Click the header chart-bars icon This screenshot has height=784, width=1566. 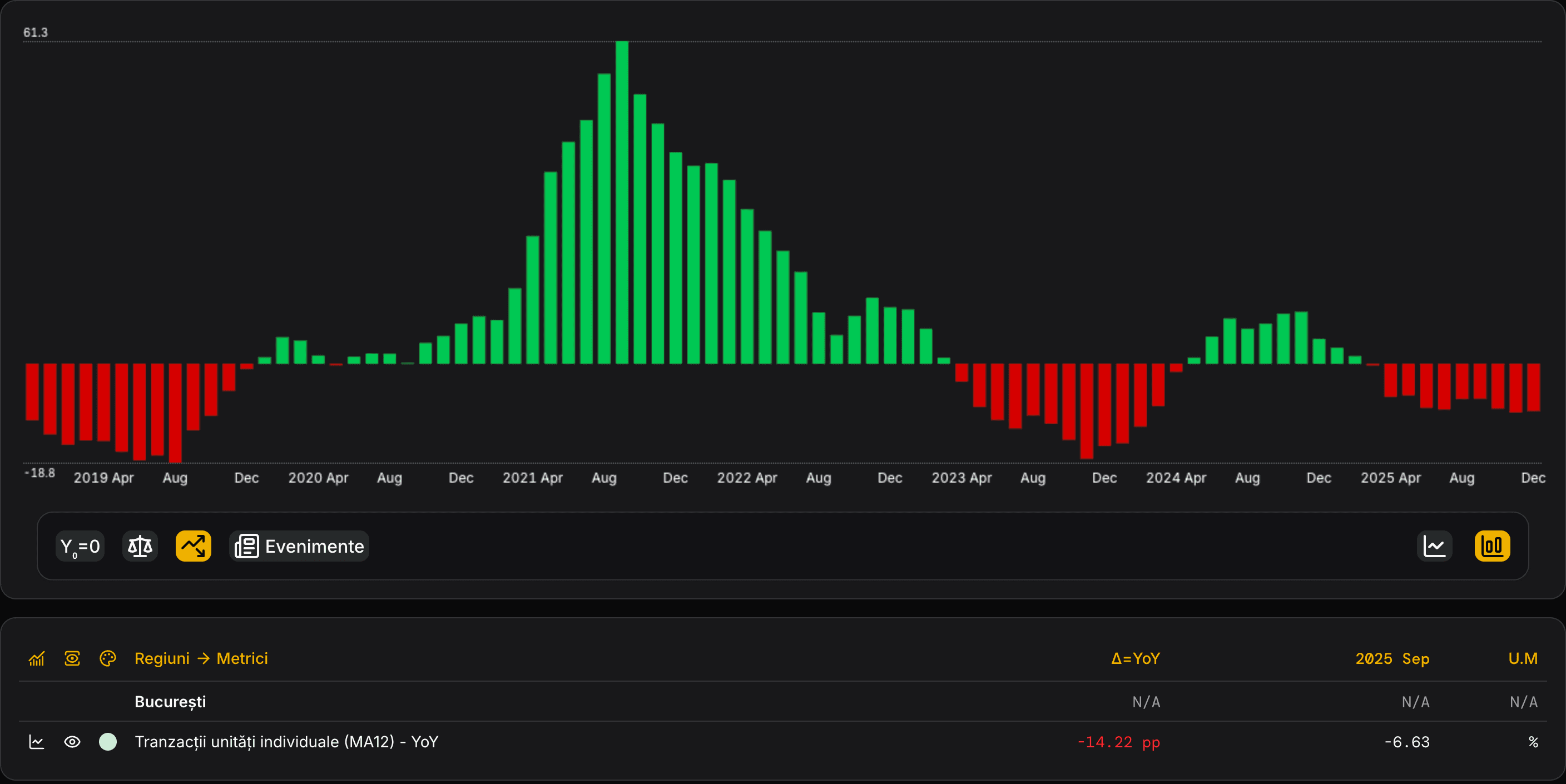tap(37, 658)
